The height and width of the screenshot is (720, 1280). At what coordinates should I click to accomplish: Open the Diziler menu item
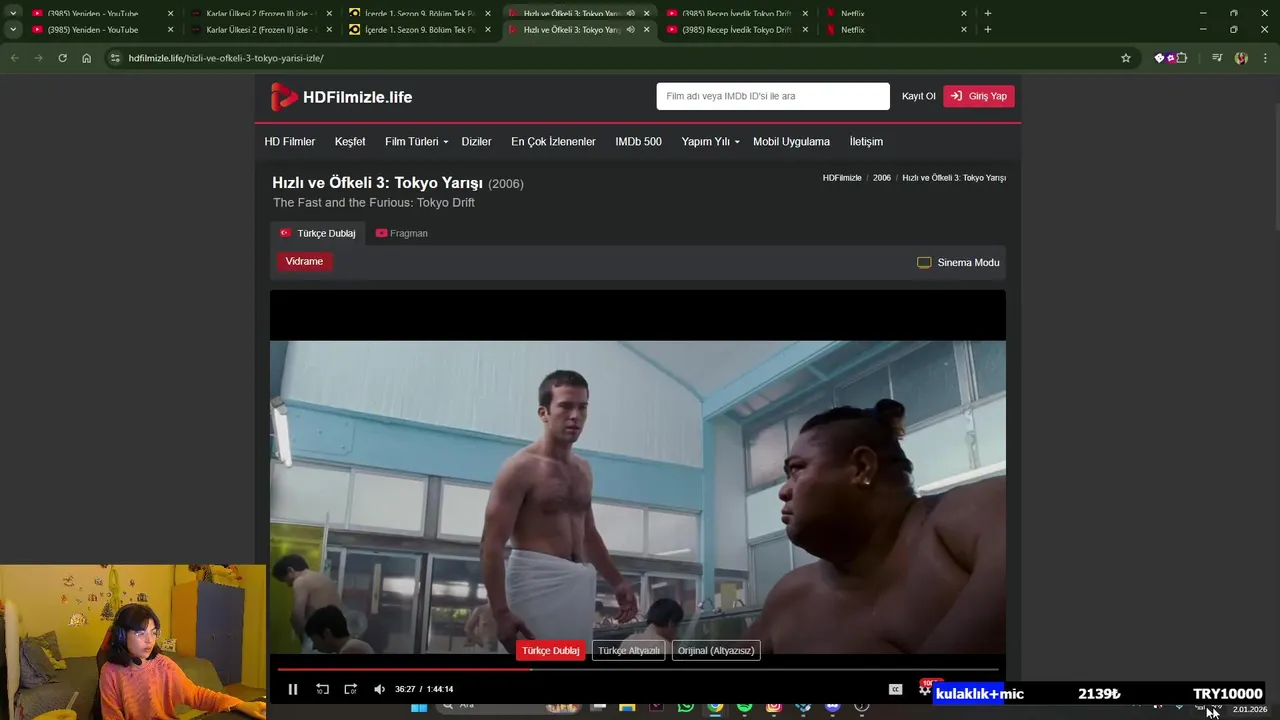(x=476, y=142)
